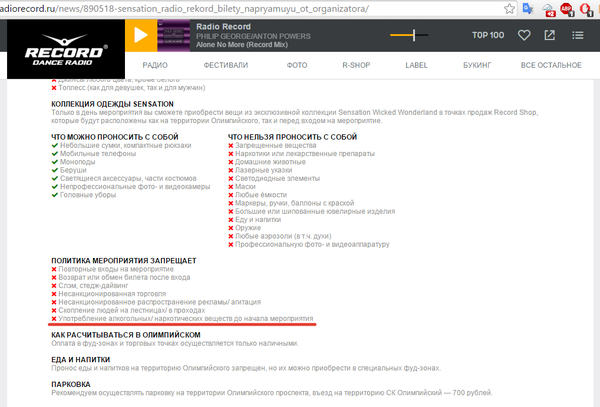Bookmark this page with the star icon
Viewport: 600px width, 407px height.
tap(509, 8)
